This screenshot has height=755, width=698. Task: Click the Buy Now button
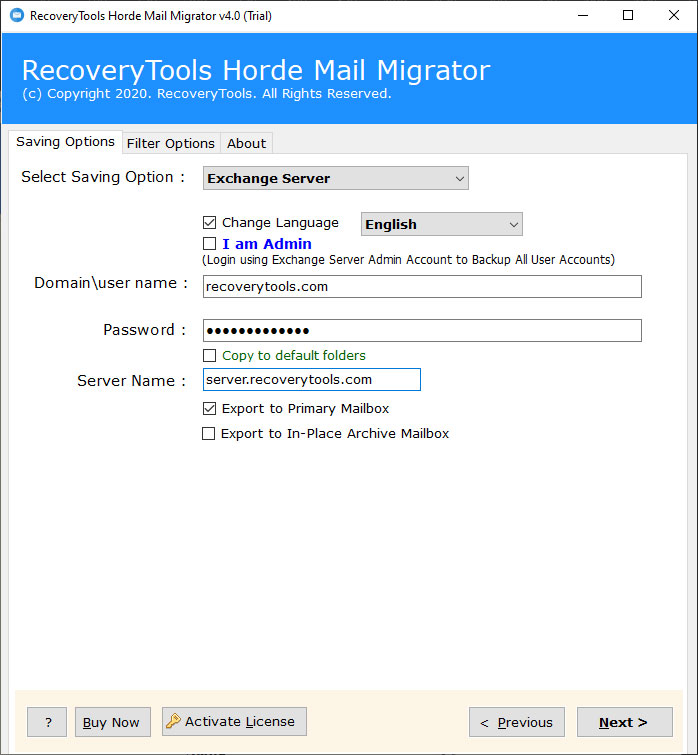point(113,722)
